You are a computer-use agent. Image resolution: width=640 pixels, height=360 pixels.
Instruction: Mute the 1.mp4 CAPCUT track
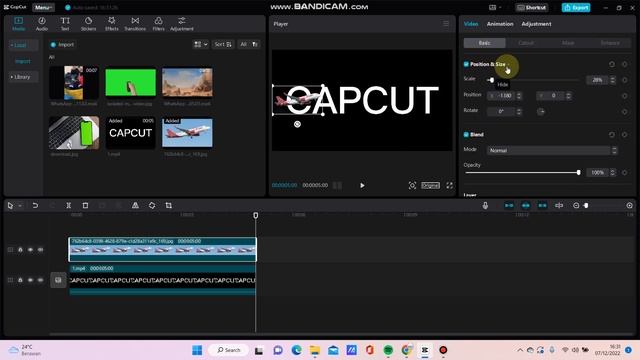point(40,280)
